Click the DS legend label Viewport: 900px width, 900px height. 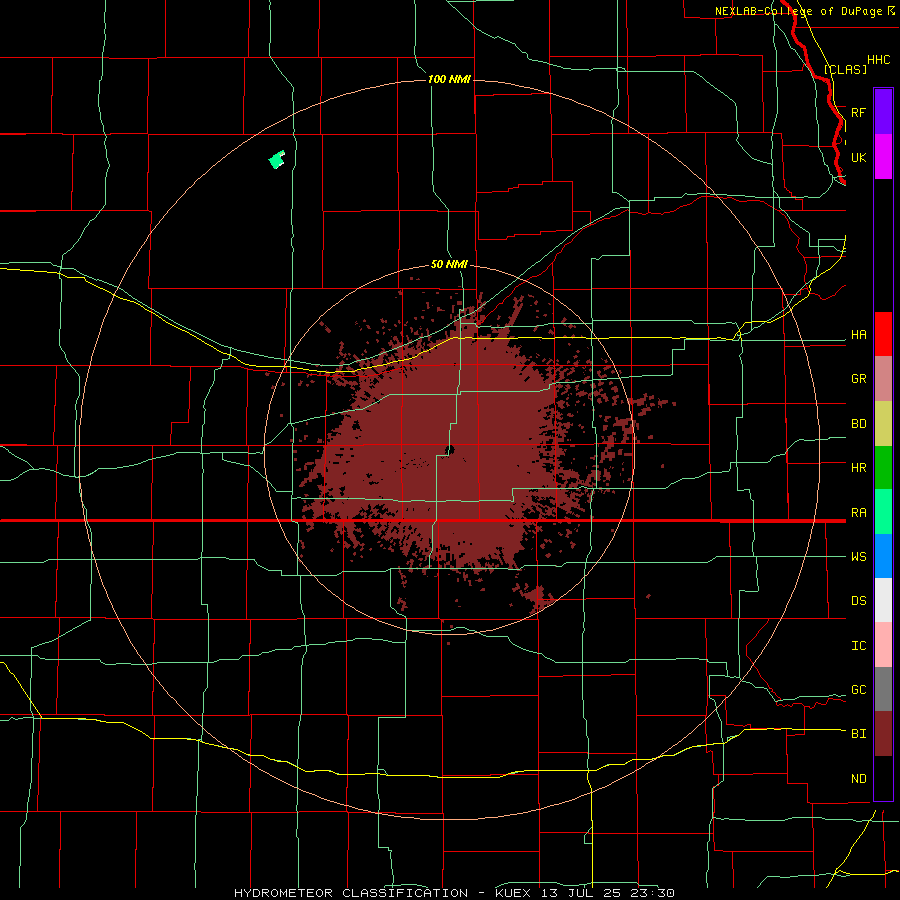point(858,601)
